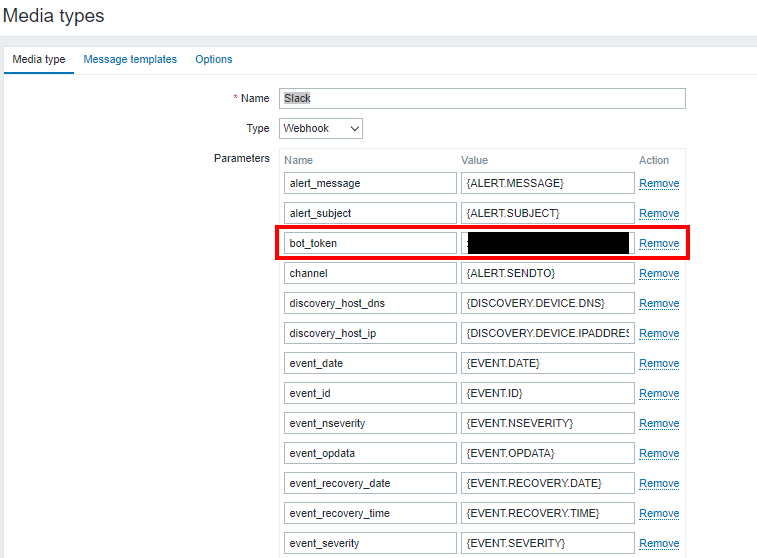Edit the {DISCOVERY.DEVICE.DNS} value field

[547, 303]
